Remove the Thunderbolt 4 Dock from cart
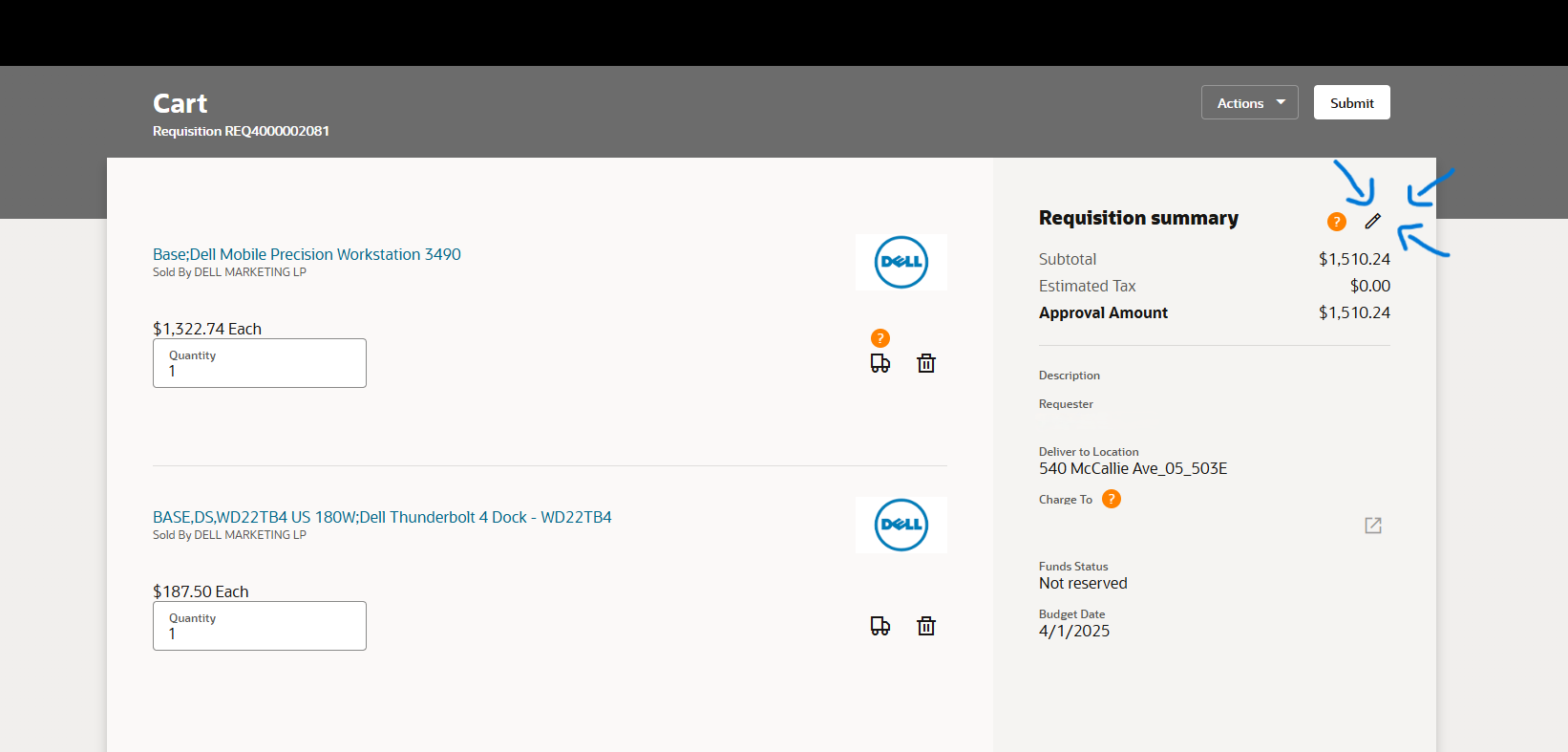 pos(925,626)
